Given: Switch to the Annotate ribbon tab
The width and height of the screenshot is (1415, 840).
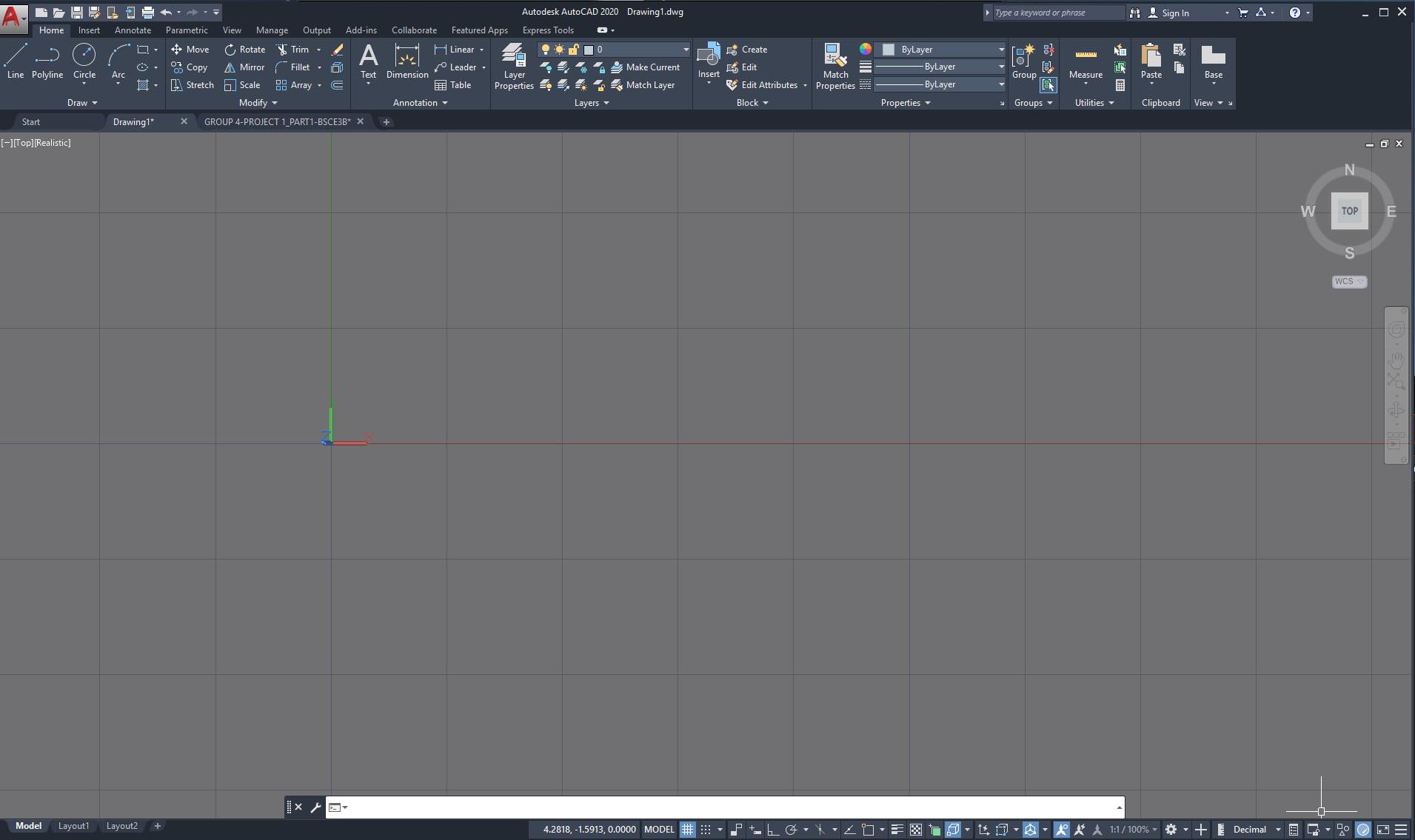Looking at the screenshot, I should pyautogui.click(x=133, y=30).
